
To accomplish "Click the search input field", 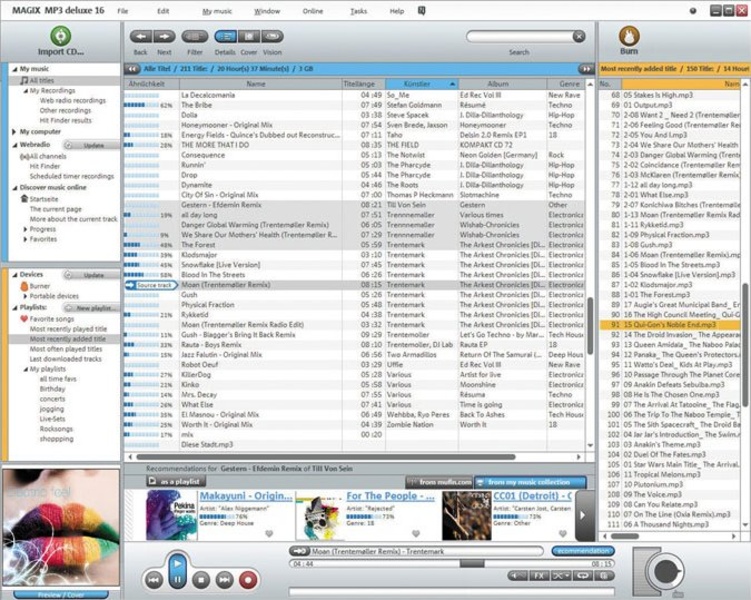I will [x=520, y=36].
